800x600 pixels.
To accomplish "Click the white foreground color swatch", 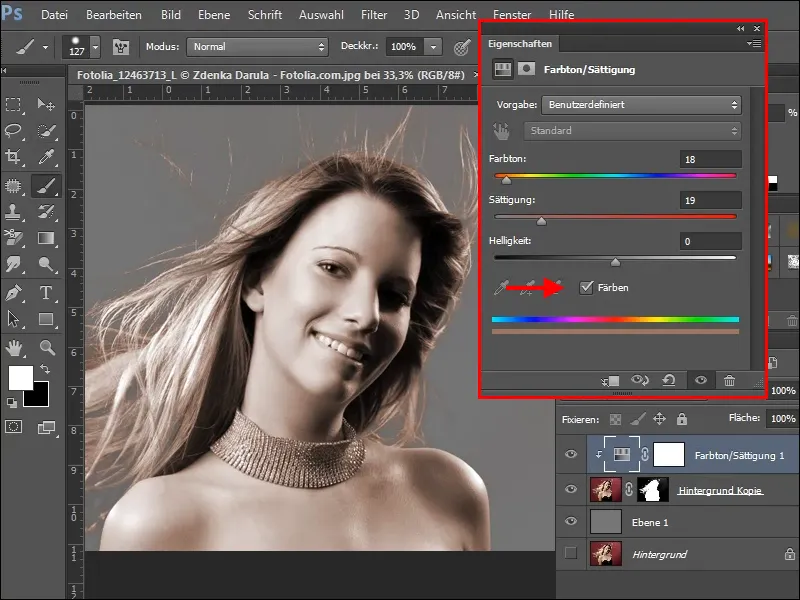I will 19,377.
